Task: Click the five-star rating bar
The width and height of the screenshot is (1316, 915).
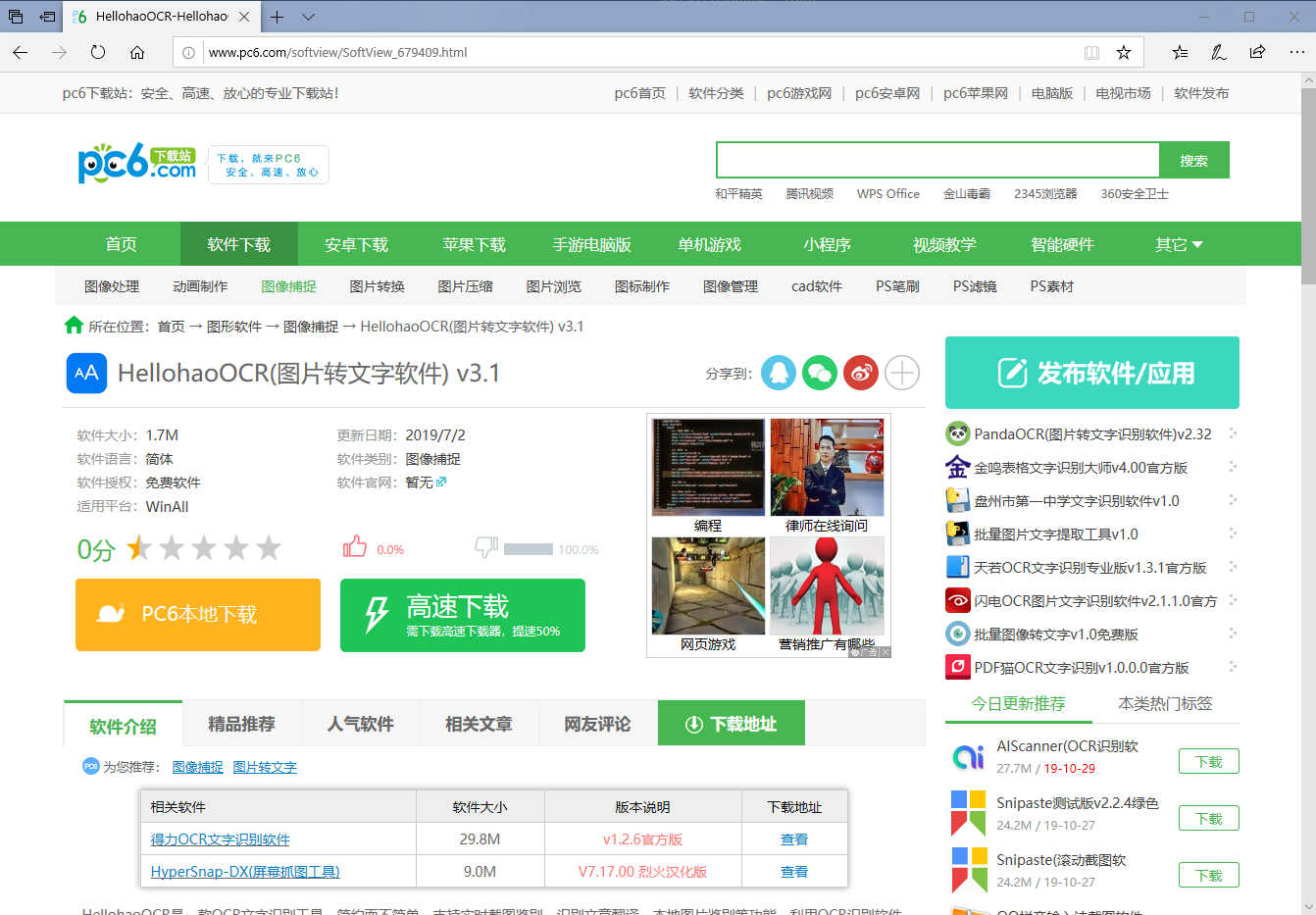Action: (x=204, y=548)
